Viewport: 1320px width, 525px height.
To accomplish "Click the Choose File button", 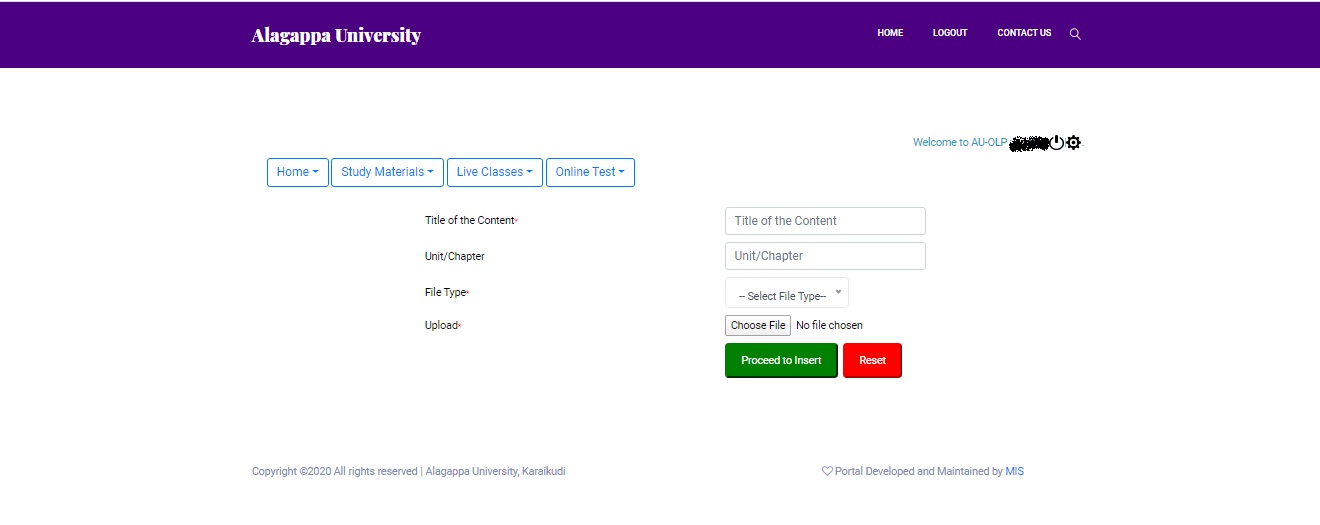I will pyautogui.click(x=758, y=325).
